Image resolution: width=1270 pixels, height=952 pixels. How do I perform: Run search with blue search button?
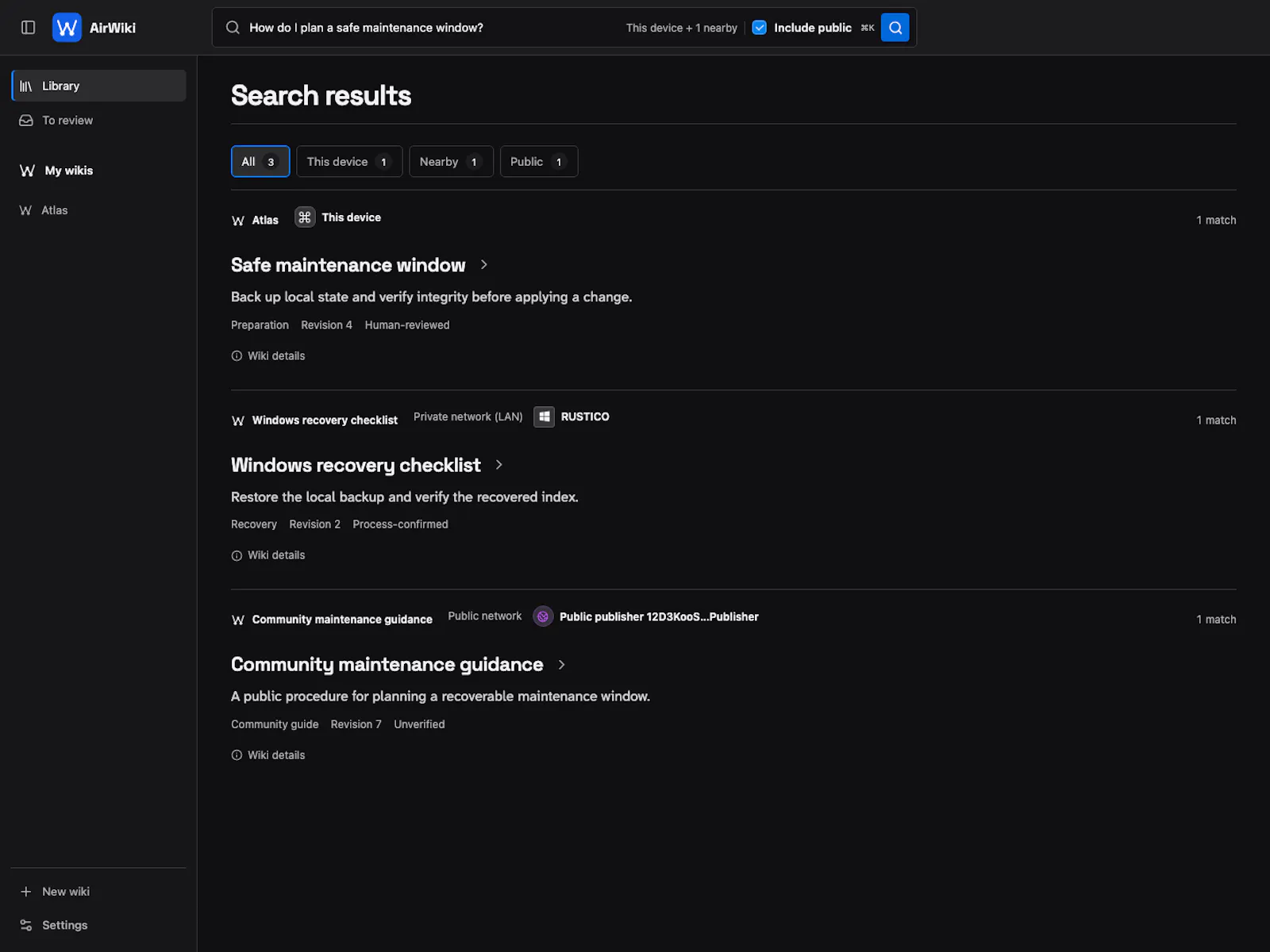[895, 28]
